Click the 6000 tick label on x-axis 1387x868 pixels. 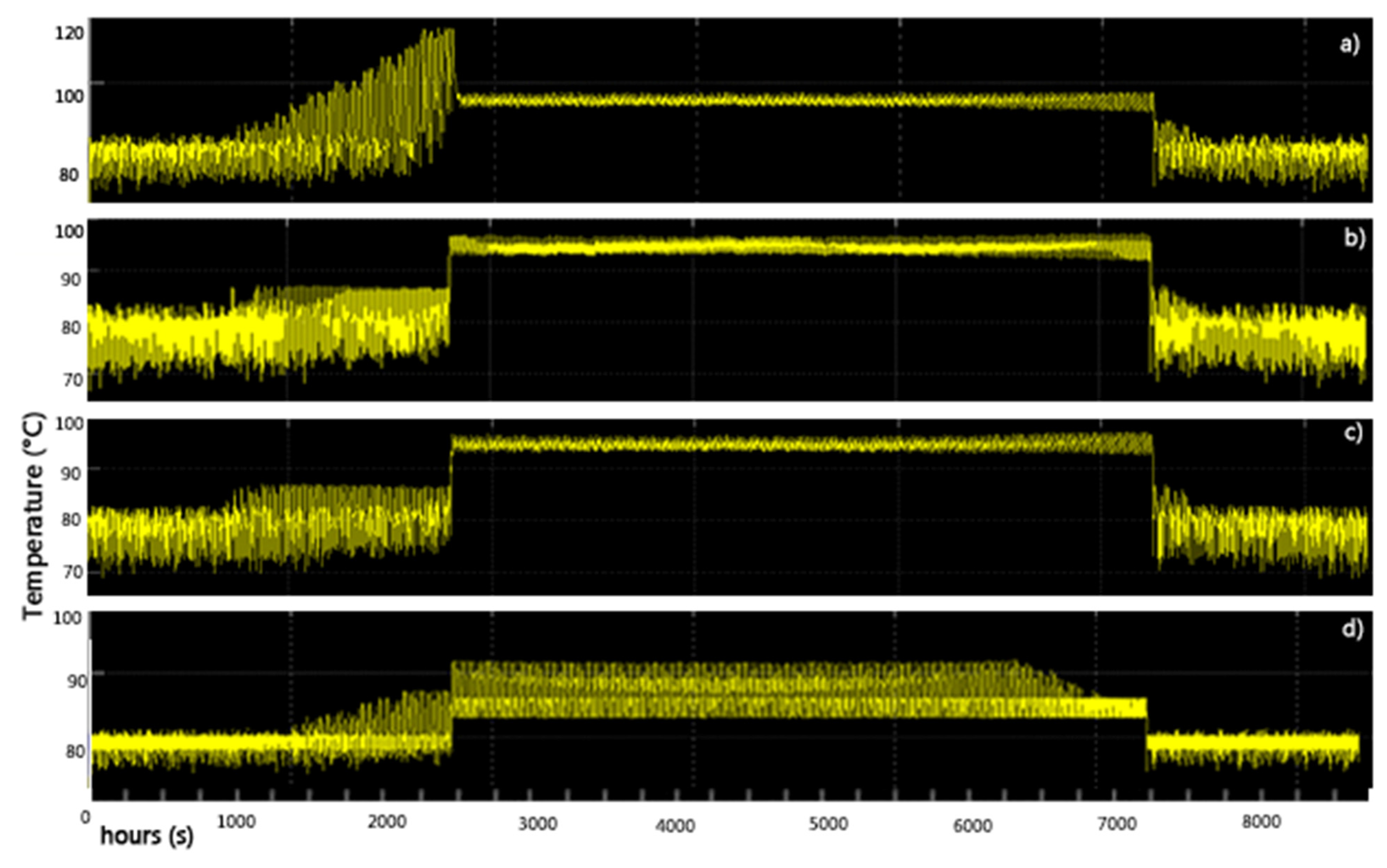tap(972, 826)
